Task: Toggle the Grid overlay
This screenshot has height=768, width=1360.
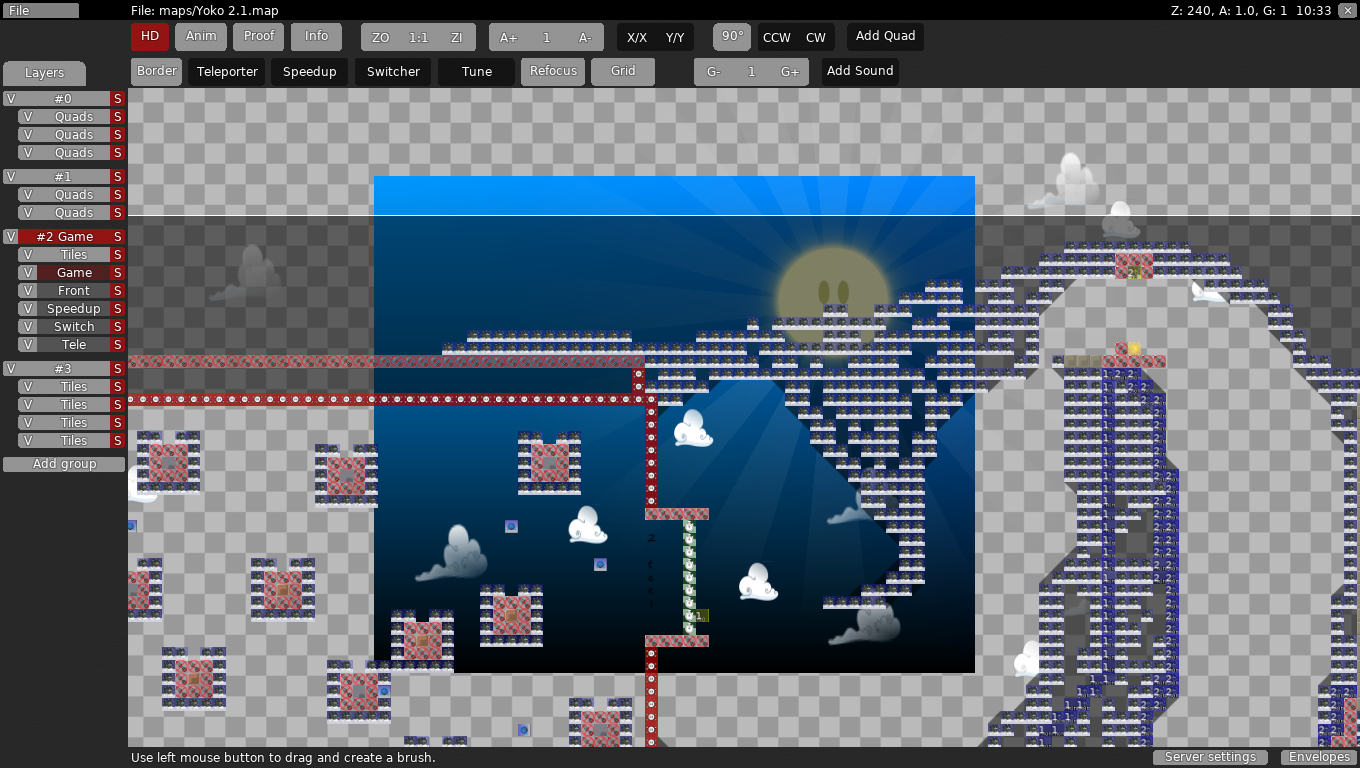Action: tap(622, 71)
